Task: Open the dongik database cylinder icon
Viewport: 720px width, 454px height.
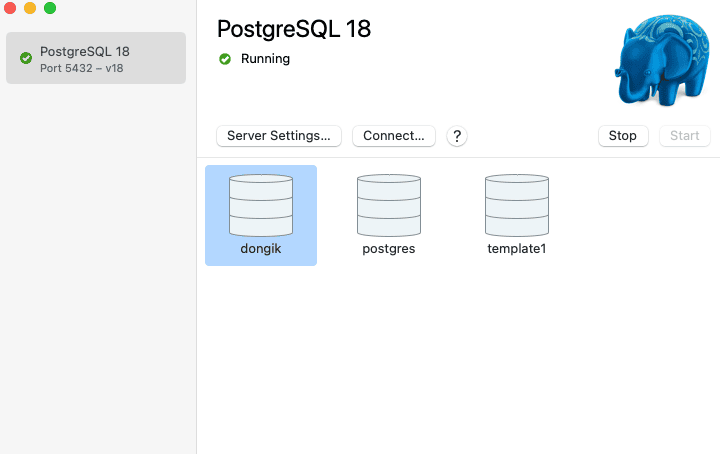Action: pos(261,205)
